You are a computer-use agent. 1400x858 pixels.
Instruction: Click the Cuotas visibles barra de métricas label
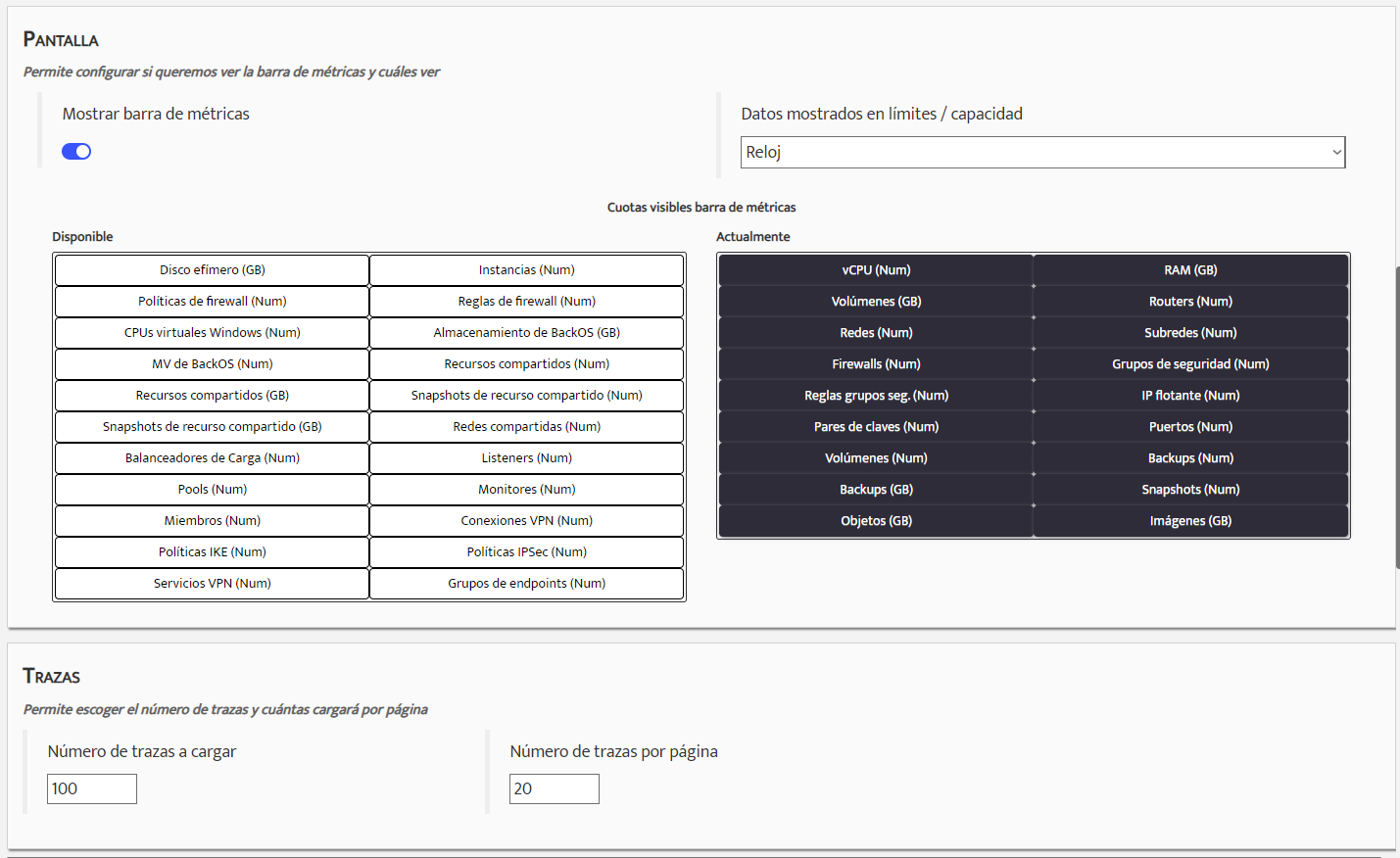click(701, 207)
